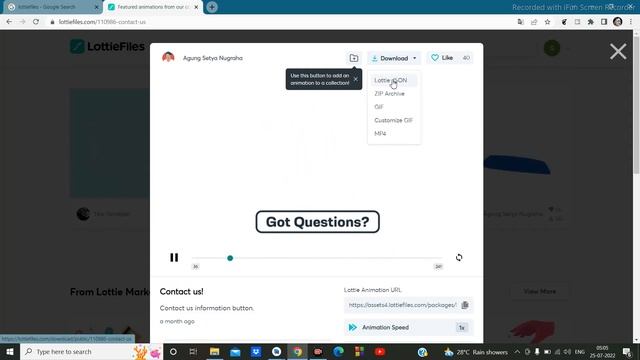Close the Featured animations tab
The height and width of the screenshot is (360, 640).
pyautogui.click(x=196, y=7)
